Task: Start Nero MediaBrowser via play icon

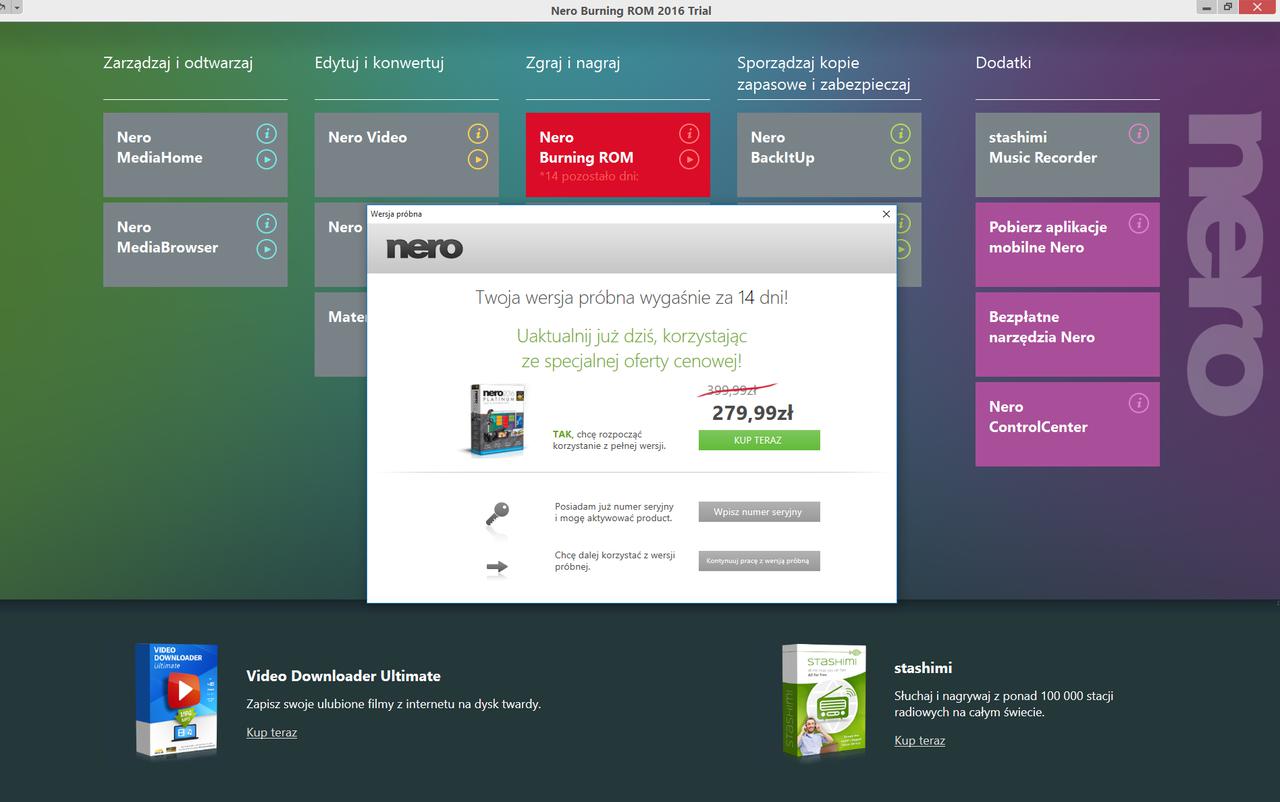Action: tap(266, 249)
